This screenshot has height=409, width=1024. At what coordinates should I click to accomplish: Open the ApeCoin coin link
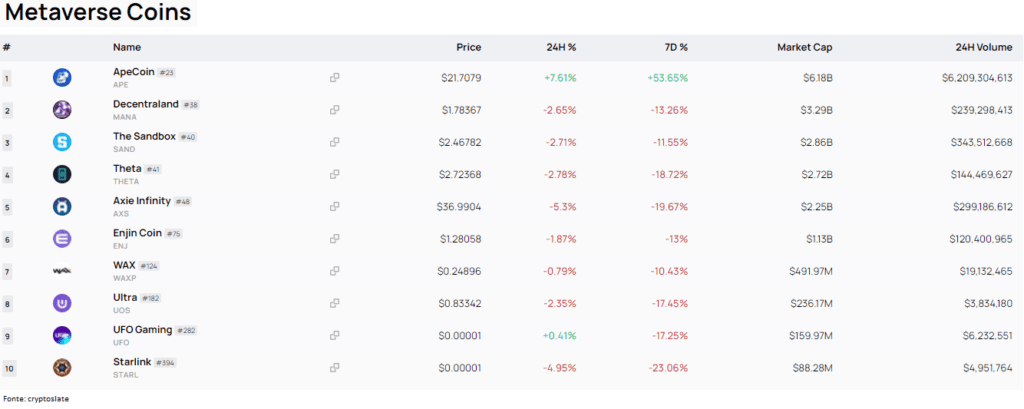coord(133,72)
